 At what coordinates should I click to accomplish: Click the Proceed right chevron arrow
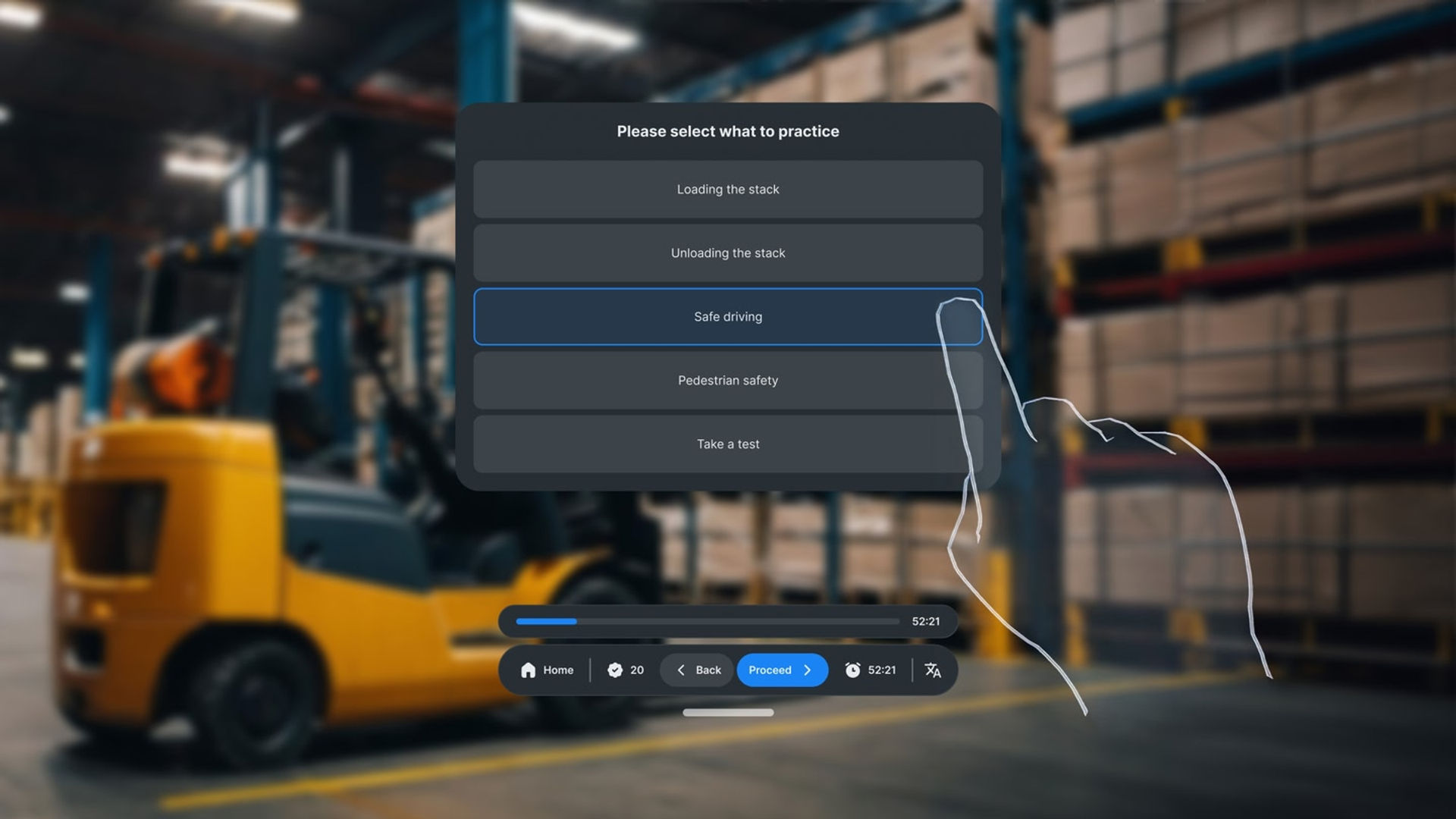(808, 670)
